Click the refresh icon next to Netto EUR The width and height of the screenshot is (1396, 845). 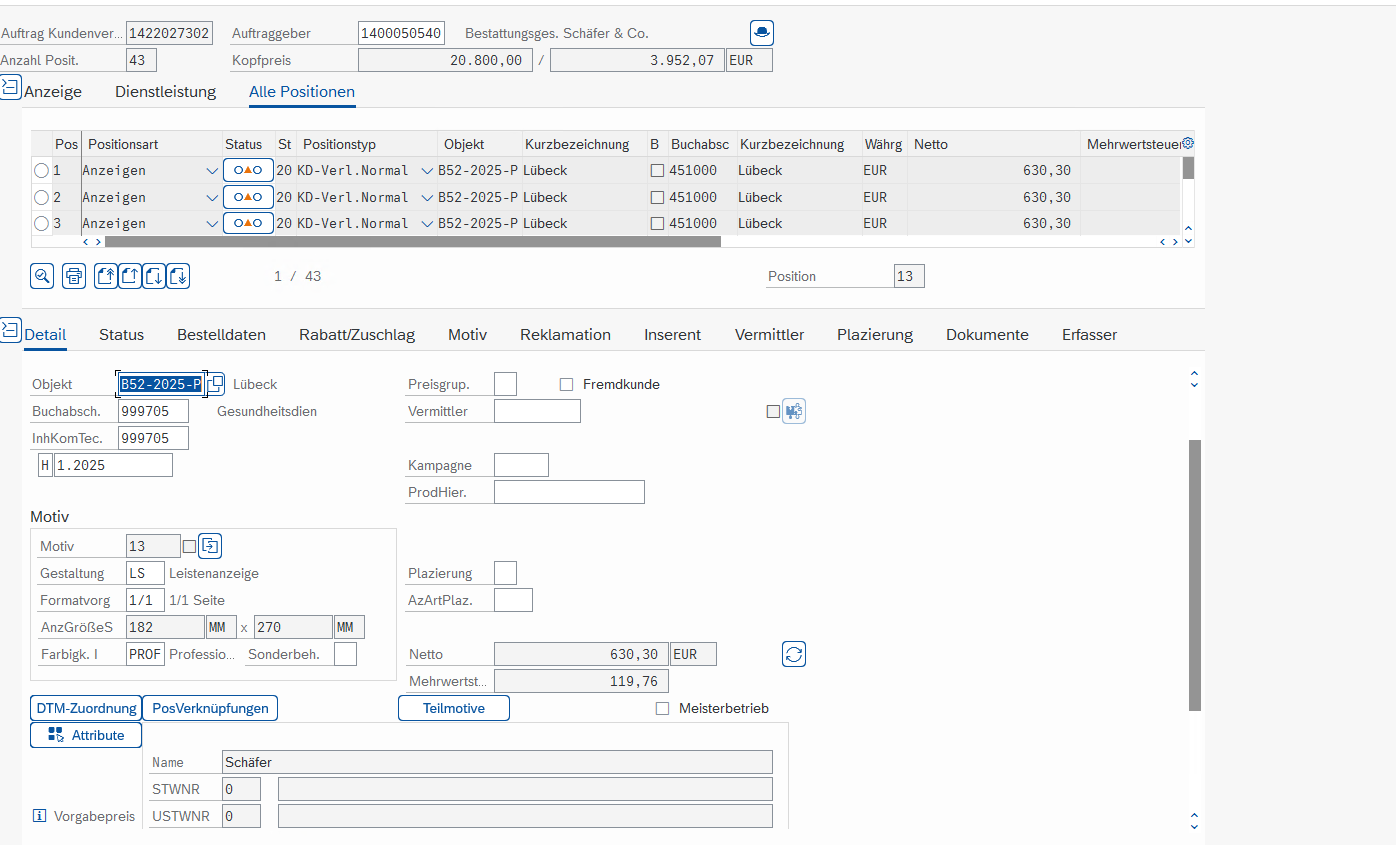794,654
